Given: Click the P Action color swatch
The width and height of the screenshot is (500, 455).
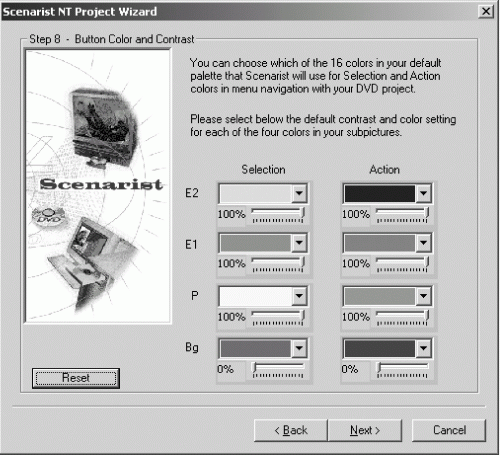Looking at the screenshot, I should [380, 296].
